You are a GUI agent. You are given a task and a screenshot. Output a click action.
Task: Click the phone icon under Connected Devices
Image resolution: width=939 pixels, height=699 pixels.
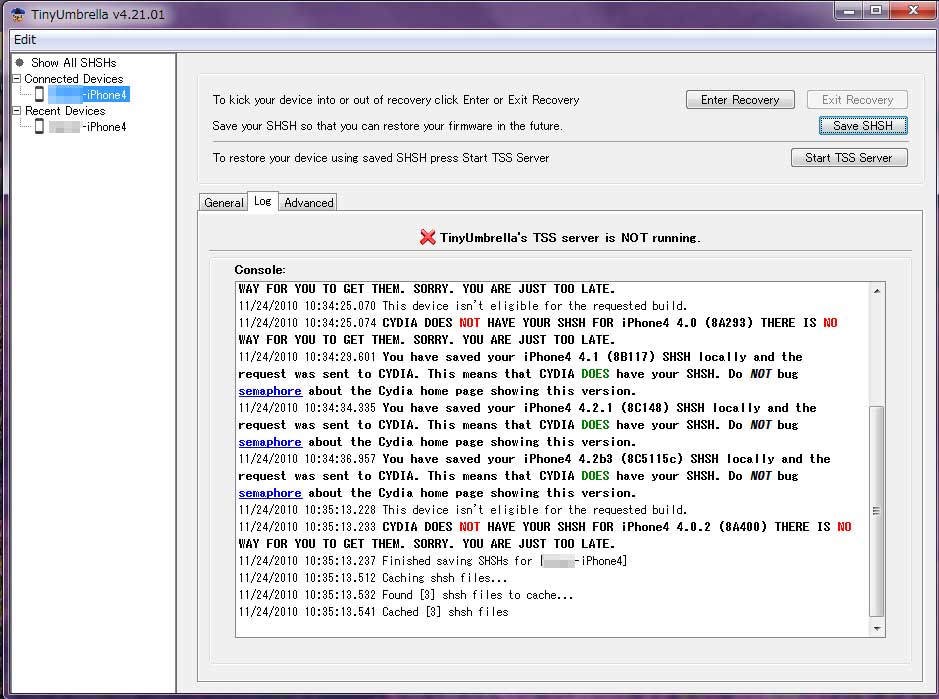(x=39, y=94)
